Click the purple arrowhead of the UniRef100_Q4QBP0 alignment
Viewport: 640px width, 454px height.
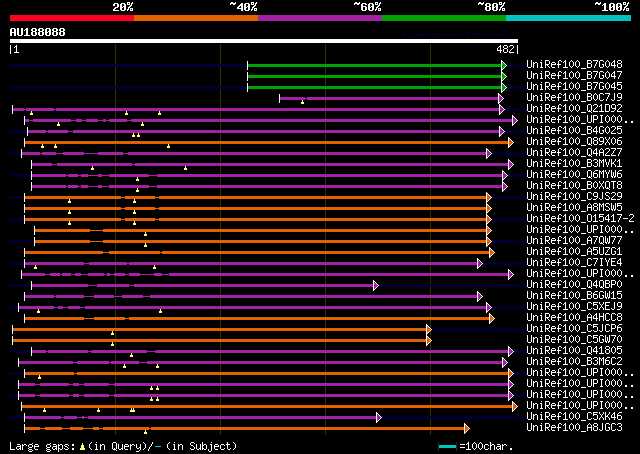pyautogui.click(x=376, y=285)
